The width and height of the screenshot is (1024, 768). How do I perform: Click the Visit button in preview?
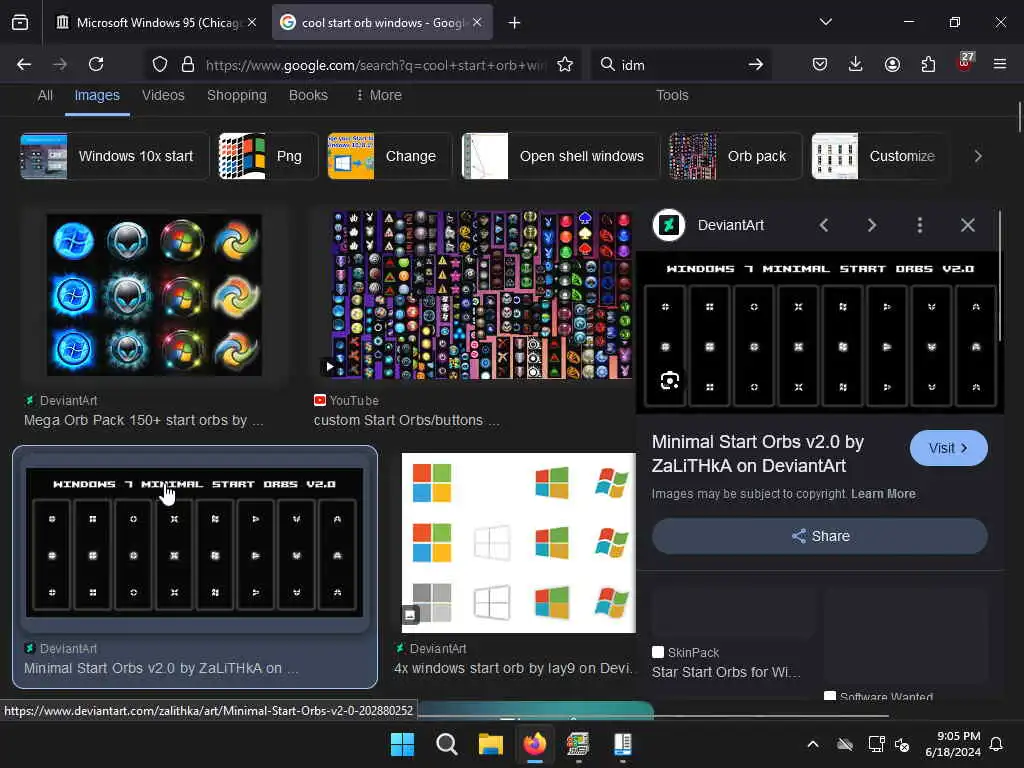tap(948, 448)
